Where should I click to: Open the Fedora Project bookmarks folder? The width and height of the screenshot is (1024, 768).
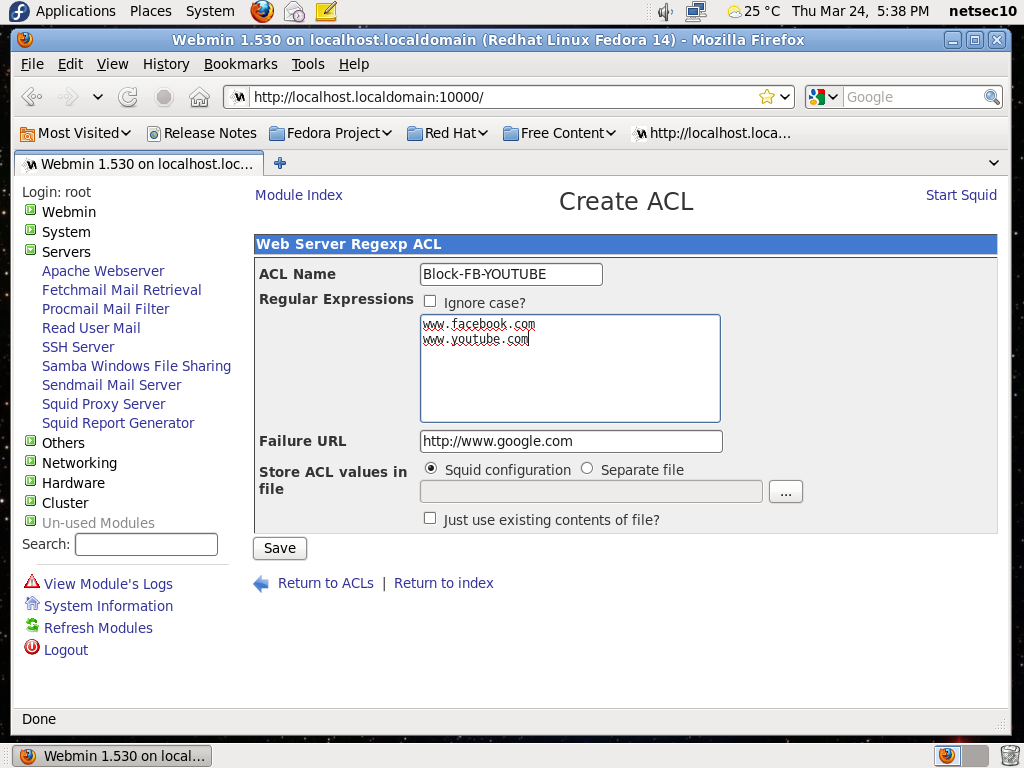tap(331, 133)
